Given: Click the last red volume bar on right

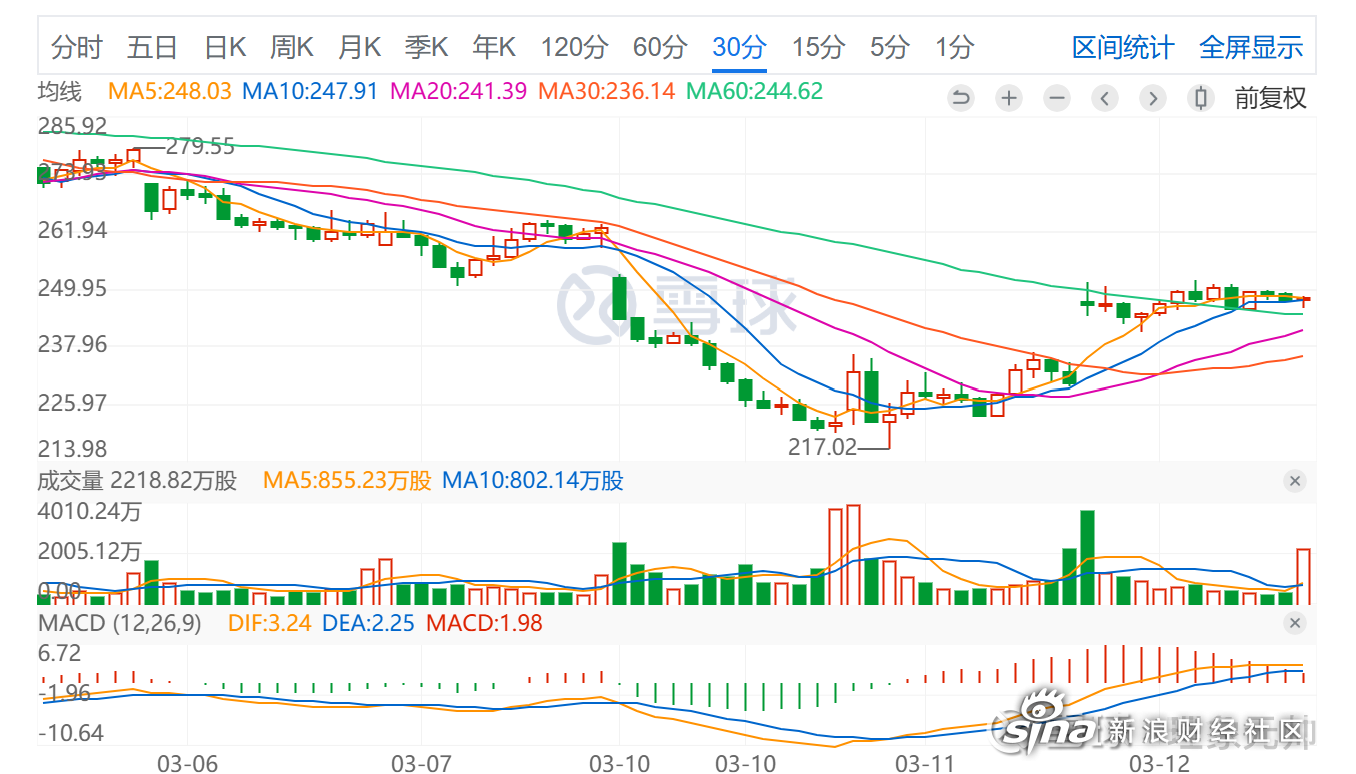Looking at the screenshot, I should (1303, 576).
